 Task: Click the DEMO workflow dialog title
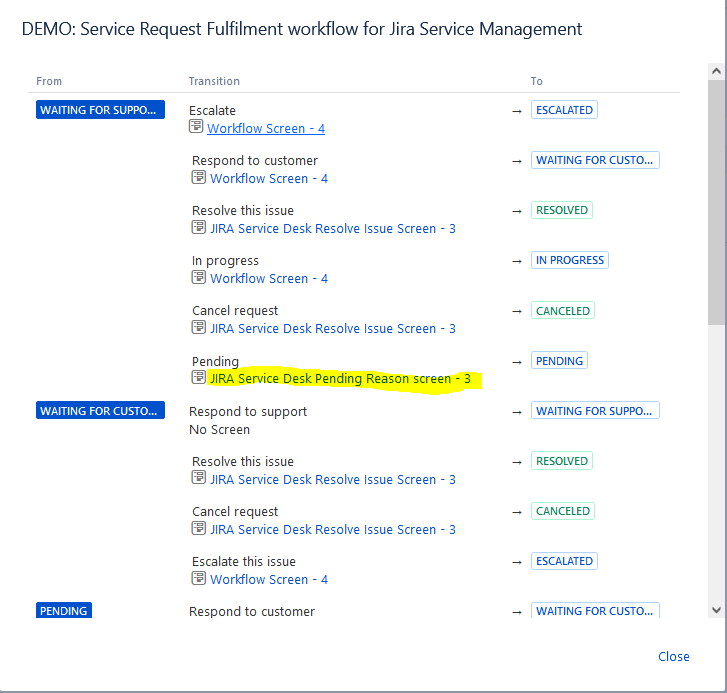[x=302, y=29]
